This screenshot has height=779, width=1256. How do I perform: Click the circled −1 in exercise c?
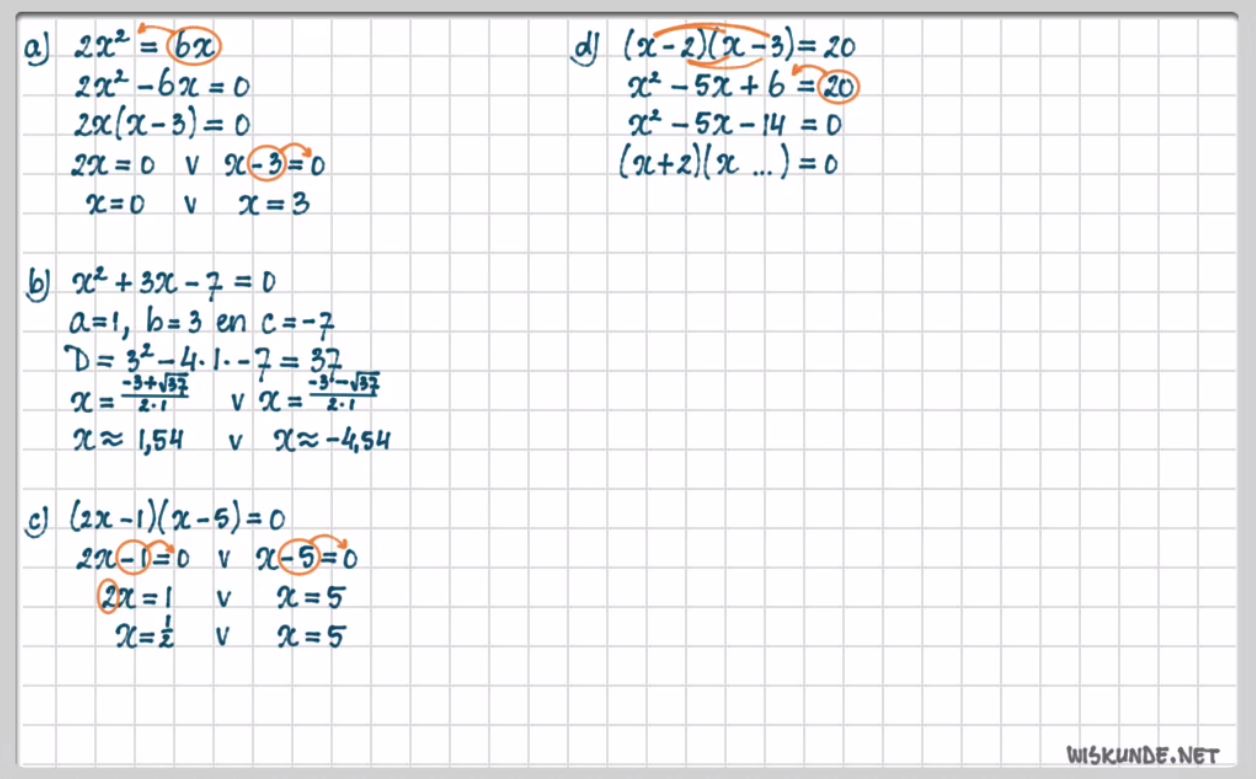point(132,558)
